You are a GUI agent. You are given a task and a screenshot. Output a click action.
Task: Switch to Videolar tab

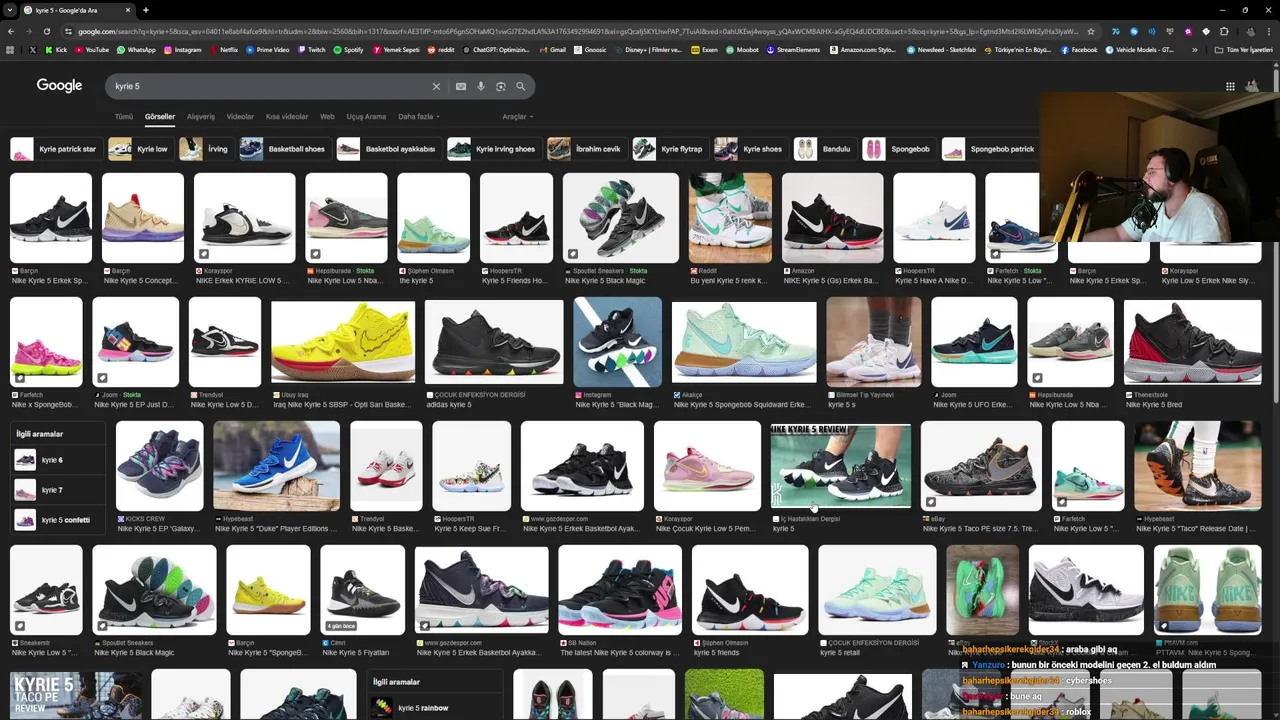[240, 117]
